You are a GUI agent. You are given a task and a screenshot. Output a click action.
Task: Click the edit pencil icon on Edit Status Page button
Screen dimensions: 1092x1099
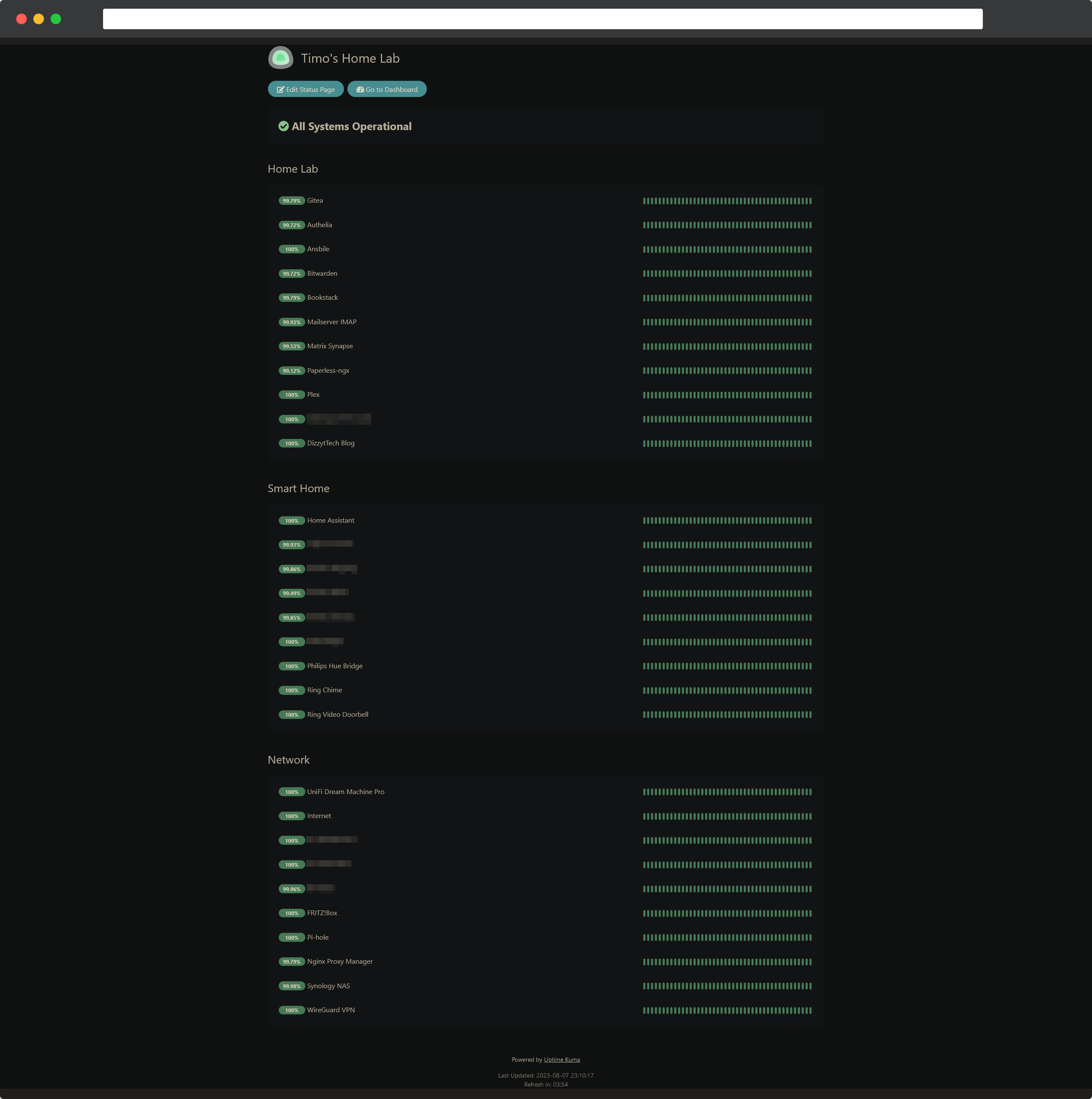(281, 89)
